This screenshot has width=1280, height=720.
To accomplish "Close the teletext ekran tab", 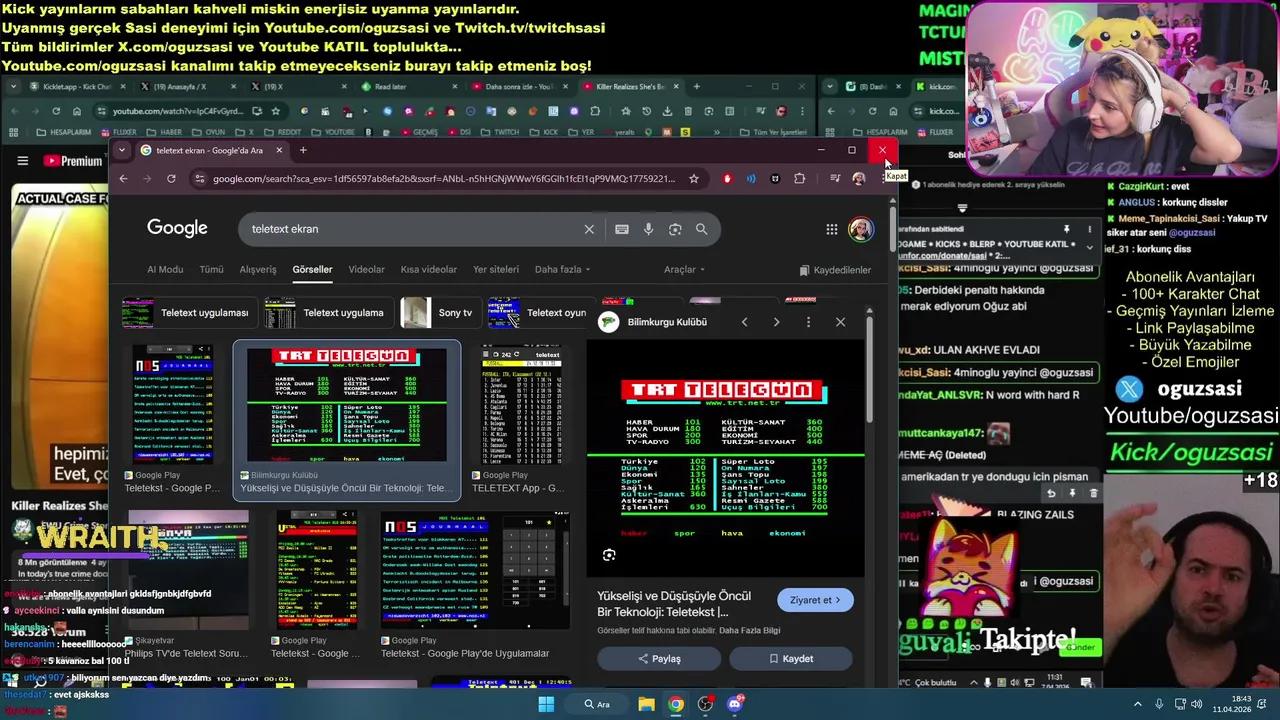I will pyautogui.click(x=279, y=150).
